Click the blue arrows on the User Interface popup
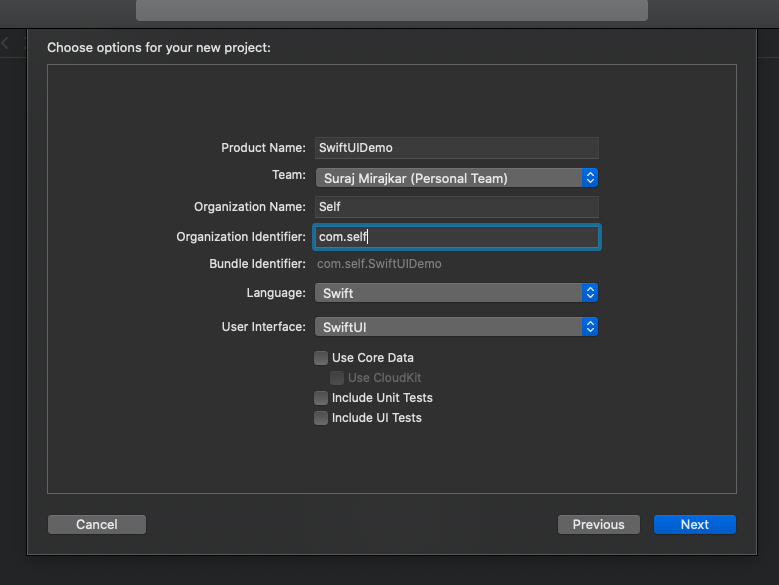 click(x=590, y=326)
